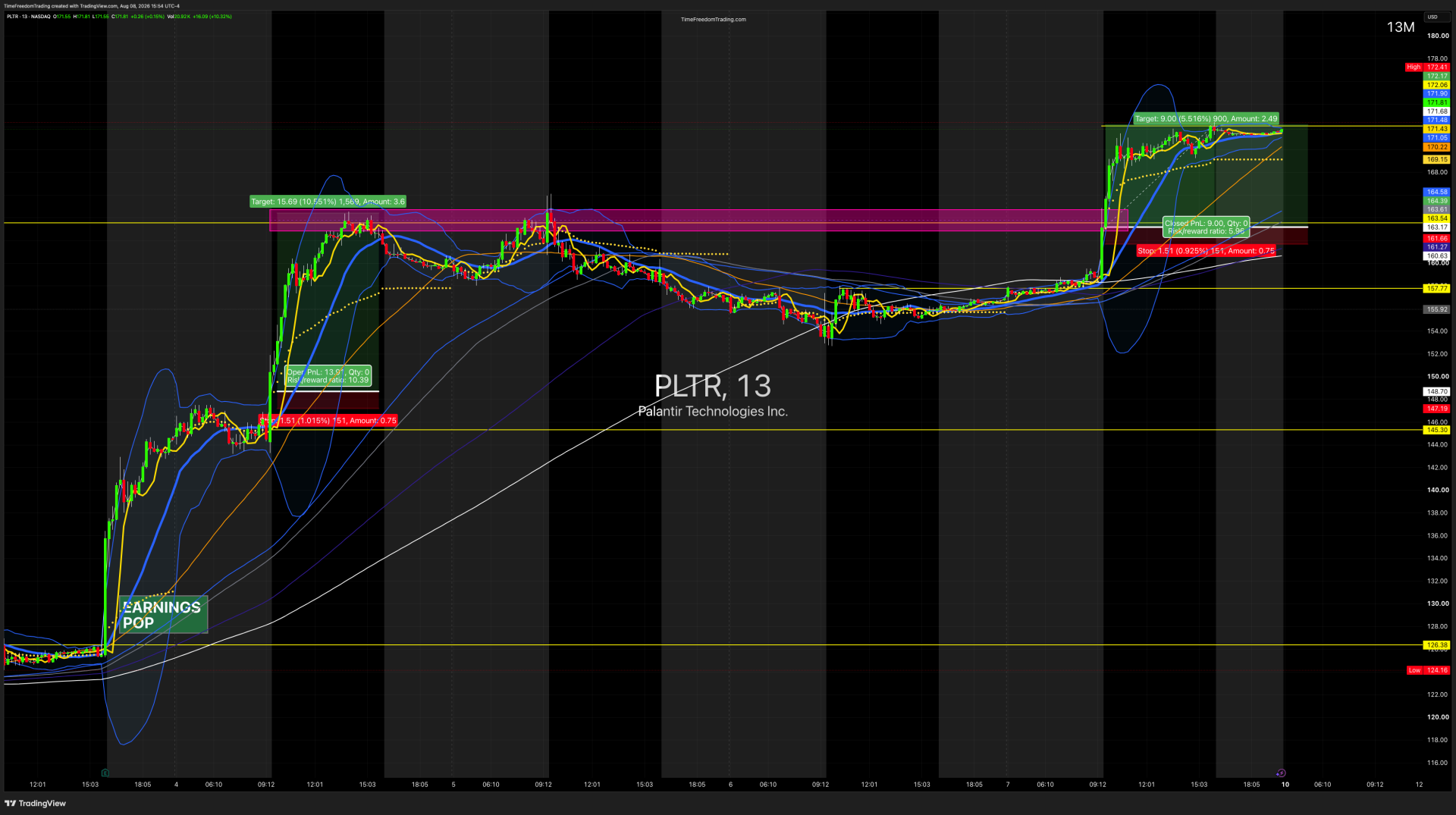The width and height of the screenshot is (1456, 815).
Task: Click the blue 171.05 price label
Action: coord(1437,138)
